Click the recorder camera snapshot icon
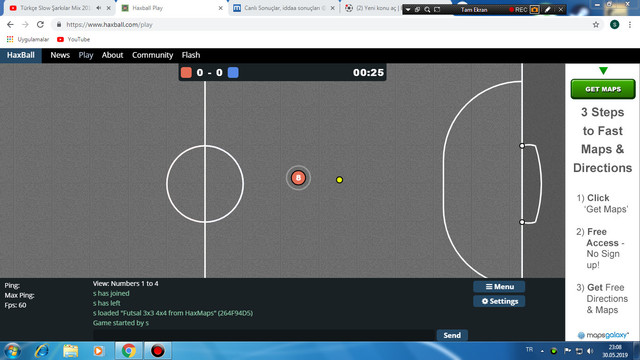The height and width of the screenshot is (360, 640). point(534,9)
